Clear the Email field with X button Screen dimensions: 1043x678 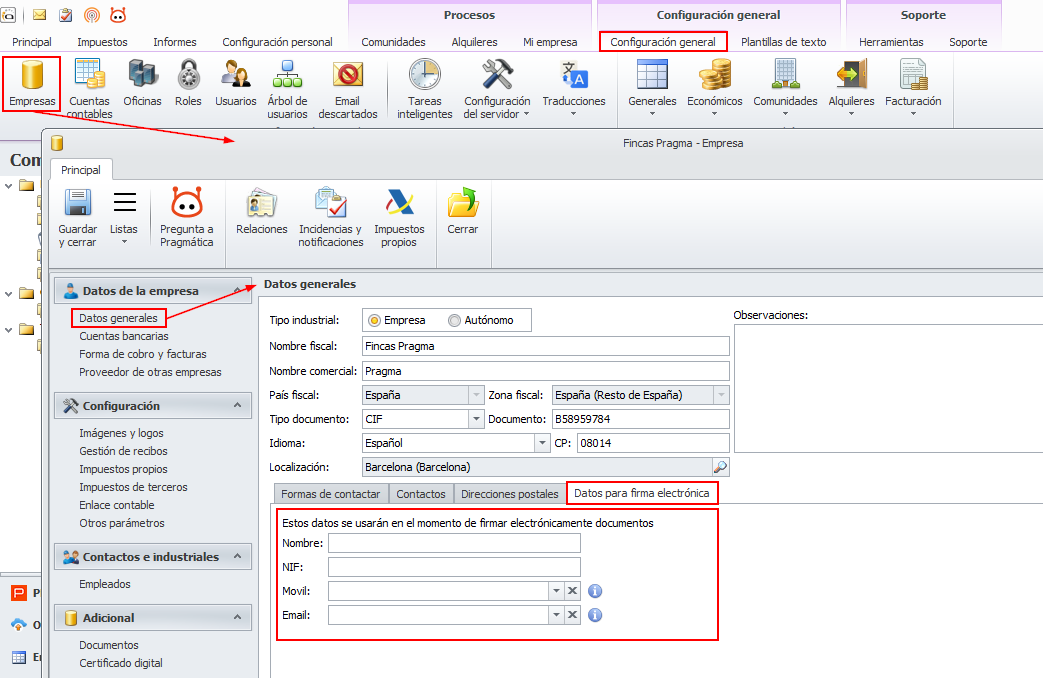pos(572,615)
